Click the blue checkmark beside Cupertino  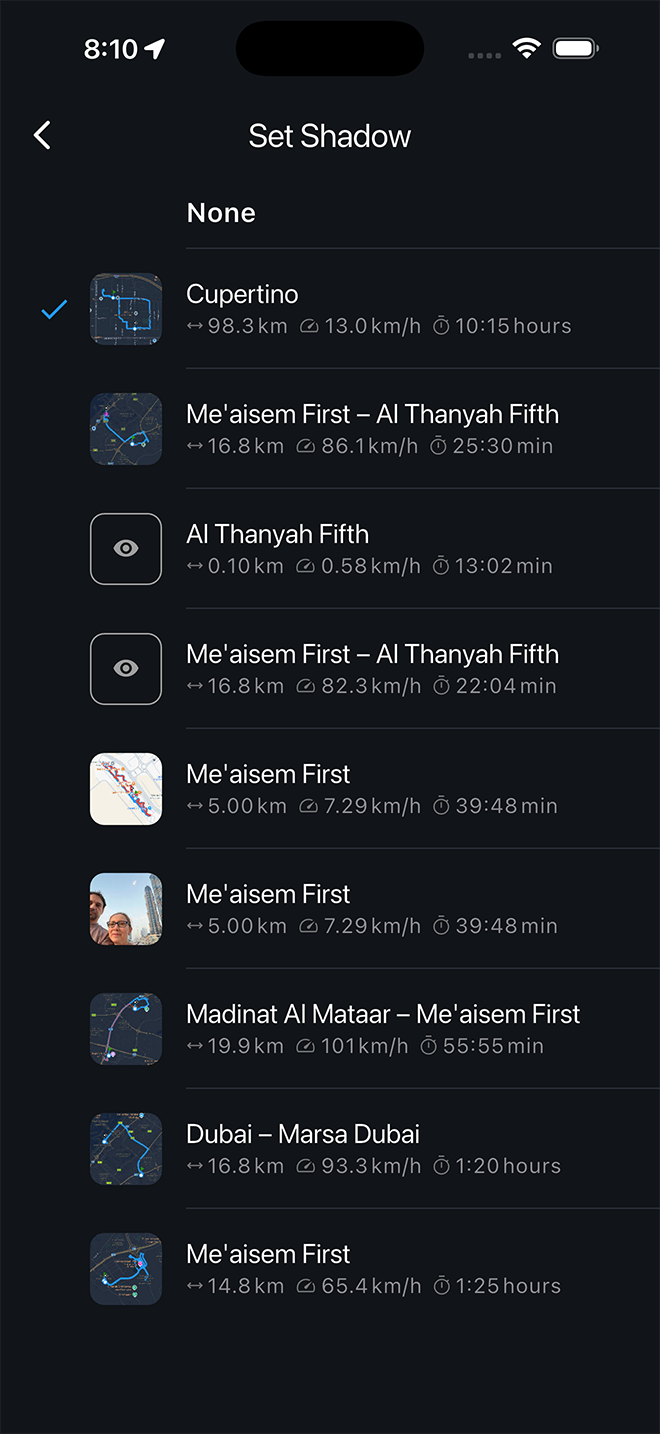point(54,310)
